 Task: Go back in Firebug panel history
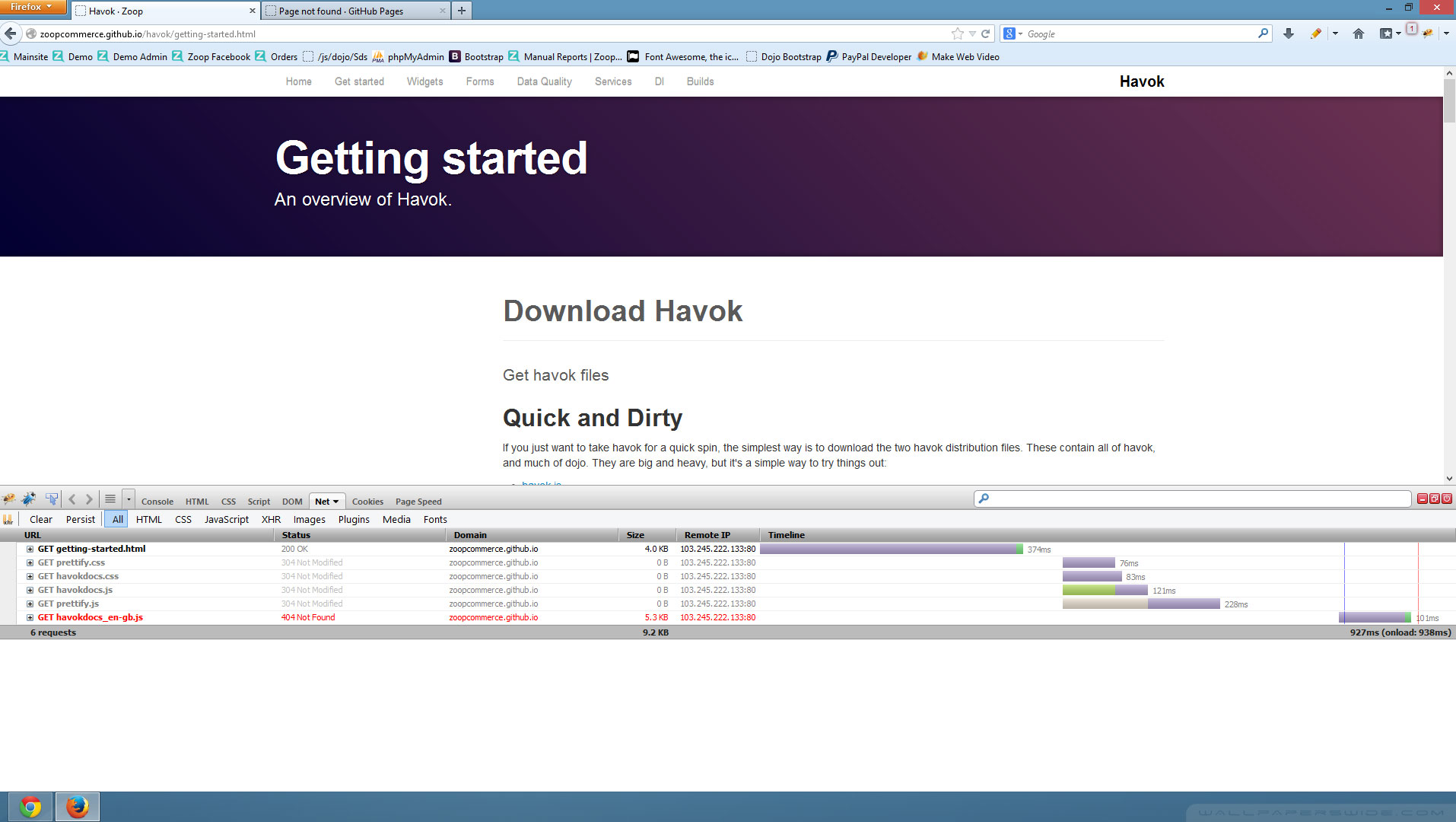point(72,499)
